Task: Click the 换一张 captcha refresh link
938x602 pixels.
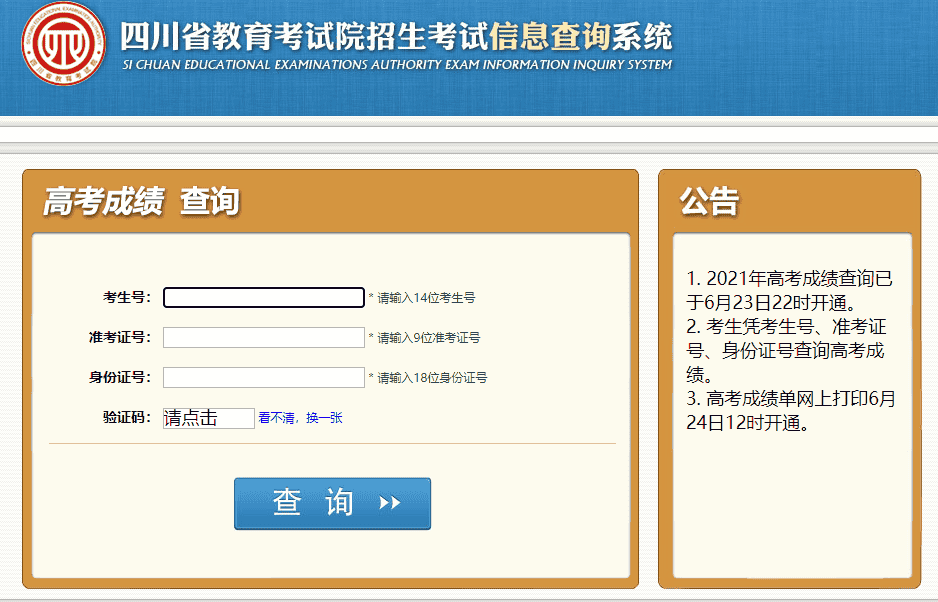Action: point(324,418)
